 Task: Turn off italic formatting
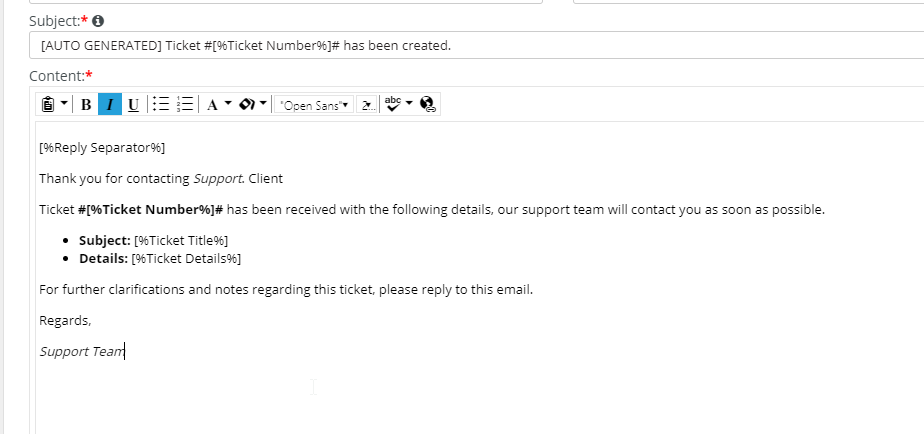tap(110, 105)
